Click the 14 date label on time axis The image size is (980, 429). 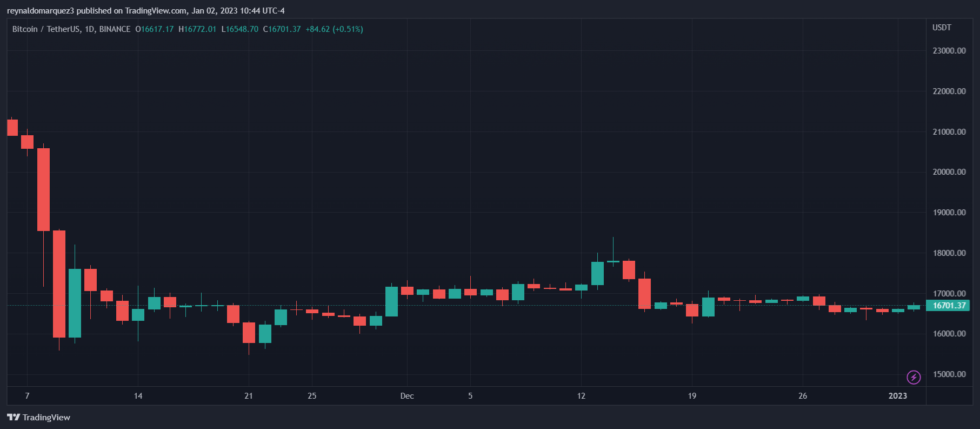click(138, 396)
